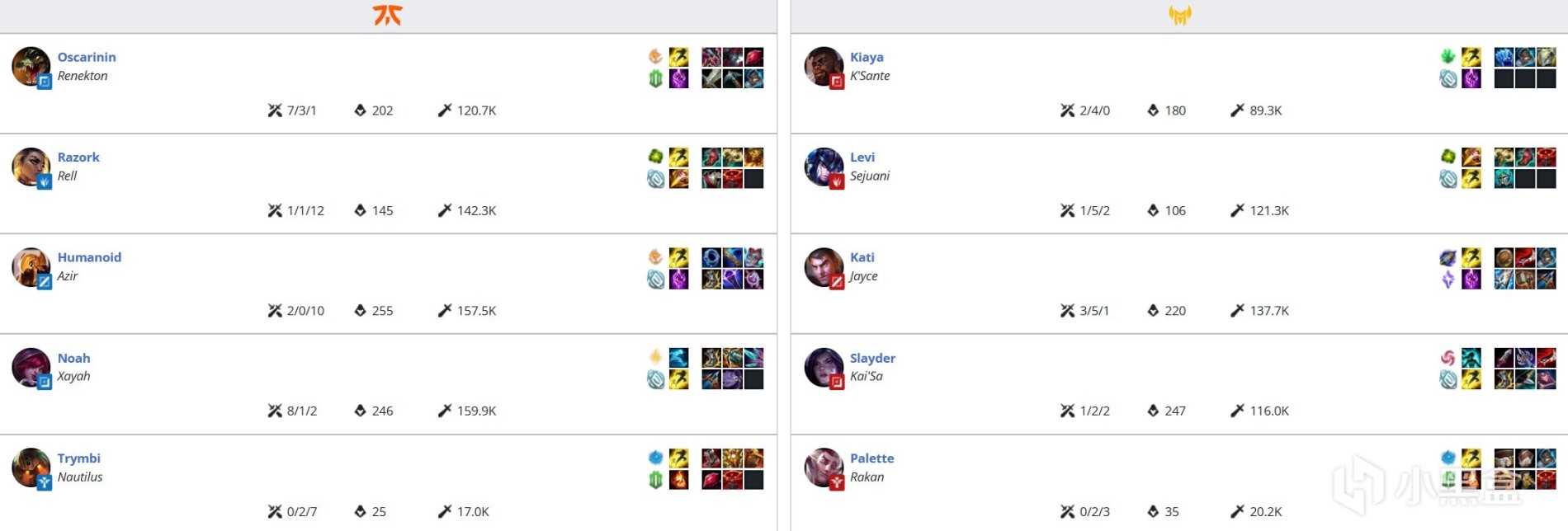This screenshot has width=1568, height=531.
Task: Click Humanoid's creep score minion icon
Action: coord(360,311)
